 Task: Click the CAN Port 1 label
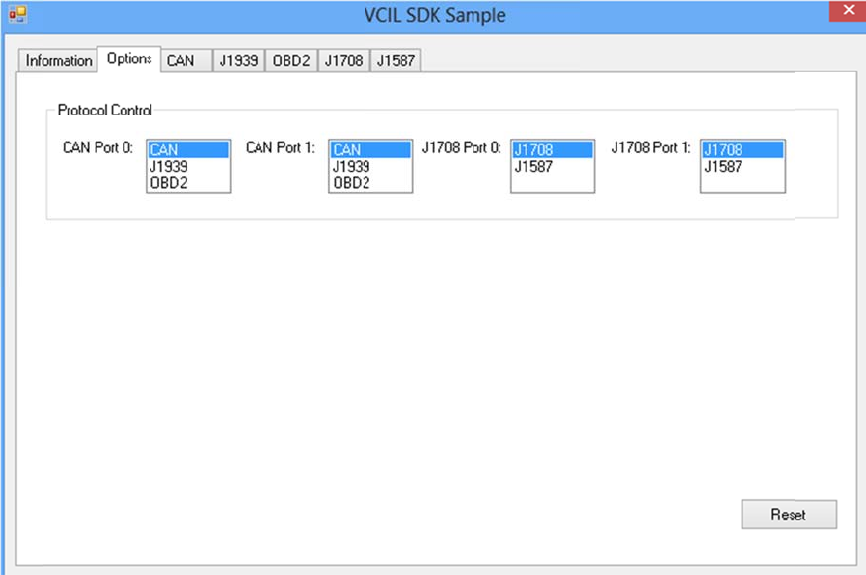click(281, 147)
